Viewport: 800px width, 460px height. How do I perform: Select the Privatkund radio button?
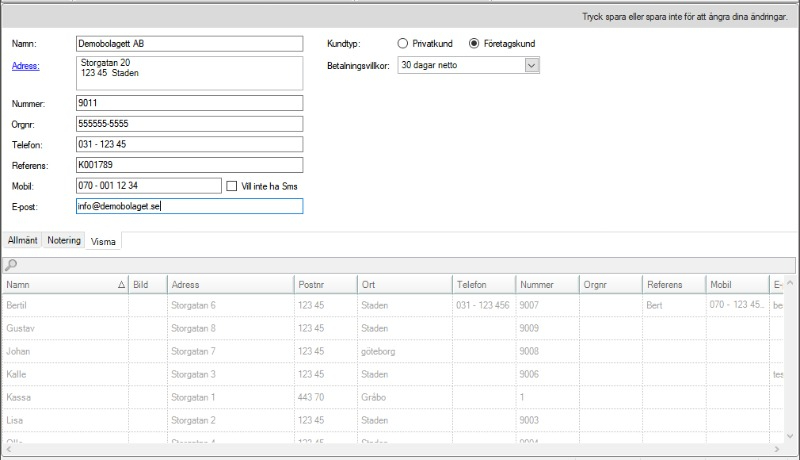click(403, 43)
